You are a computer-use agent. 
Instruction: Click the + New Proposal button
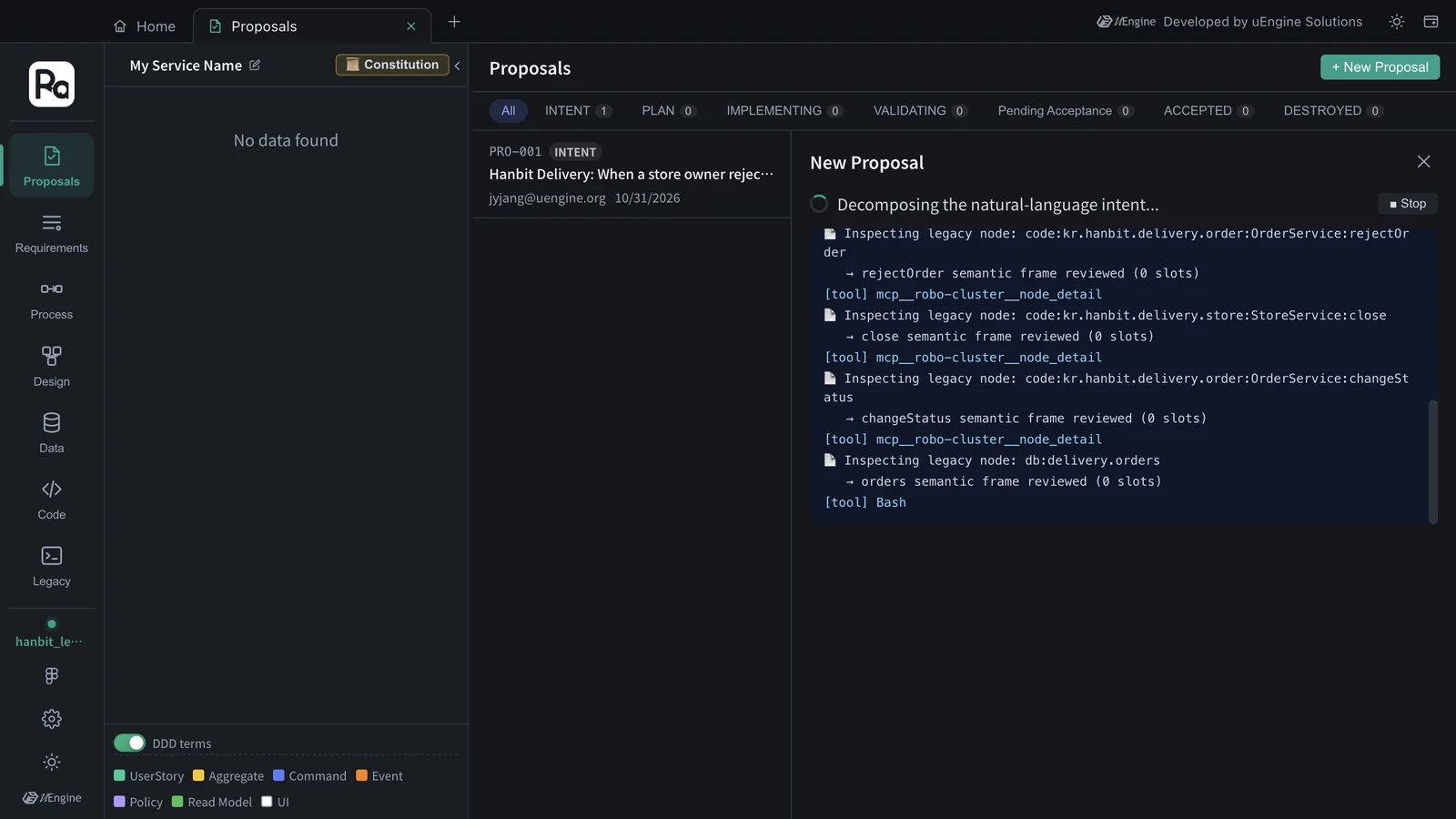click(x=1380, y=67)
